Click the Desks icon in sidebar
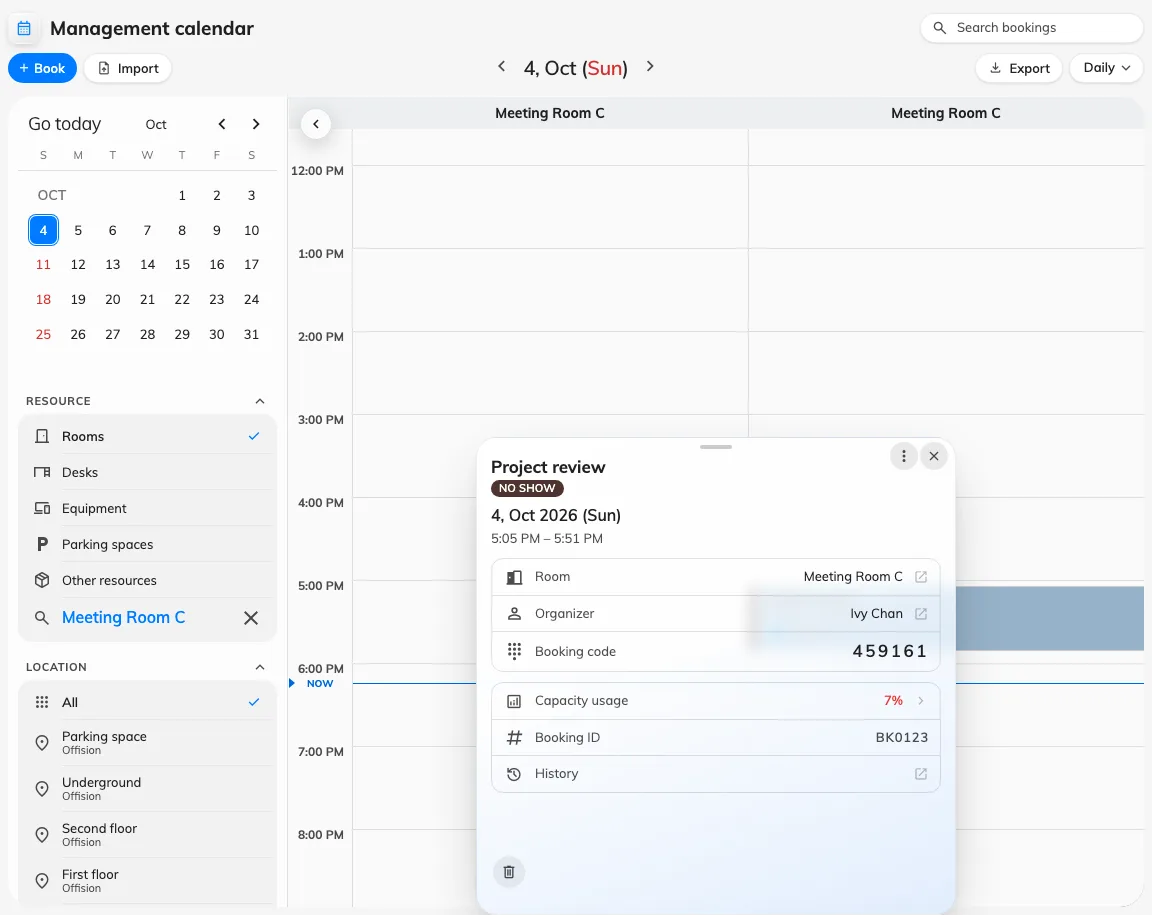 (x=42, y=473)
